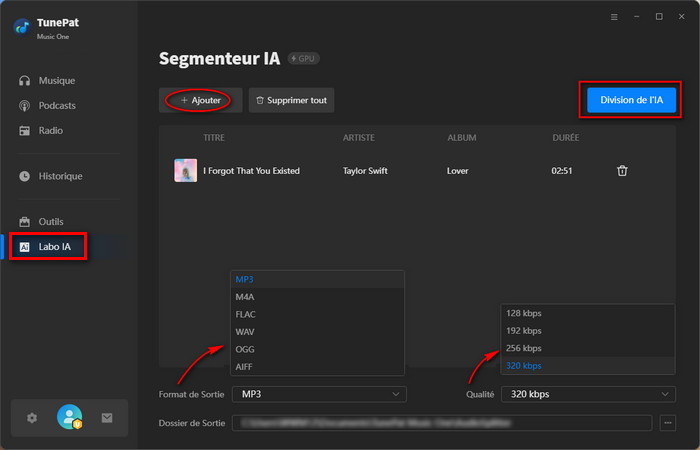Open the Podcasts section
This screenshot has height=450, width=700.
click(x=57, y=106)
